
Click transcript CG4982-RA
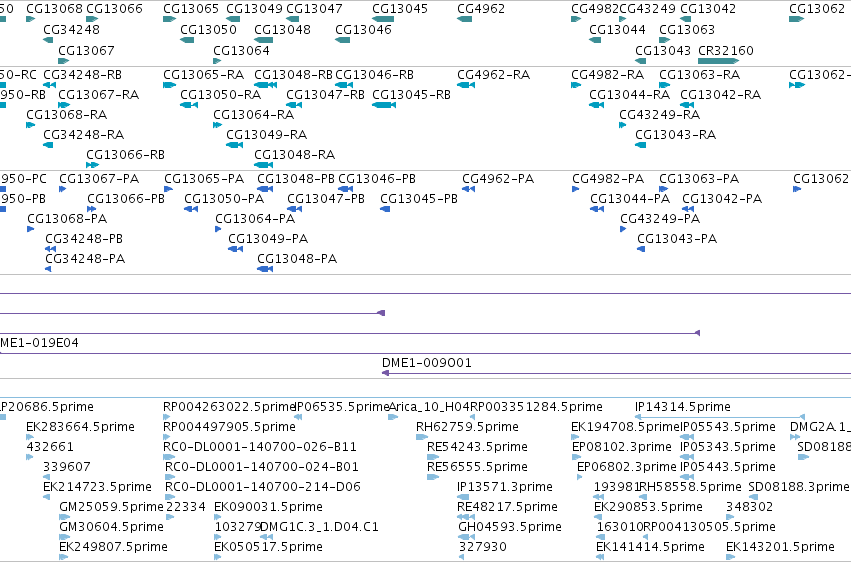607,75
